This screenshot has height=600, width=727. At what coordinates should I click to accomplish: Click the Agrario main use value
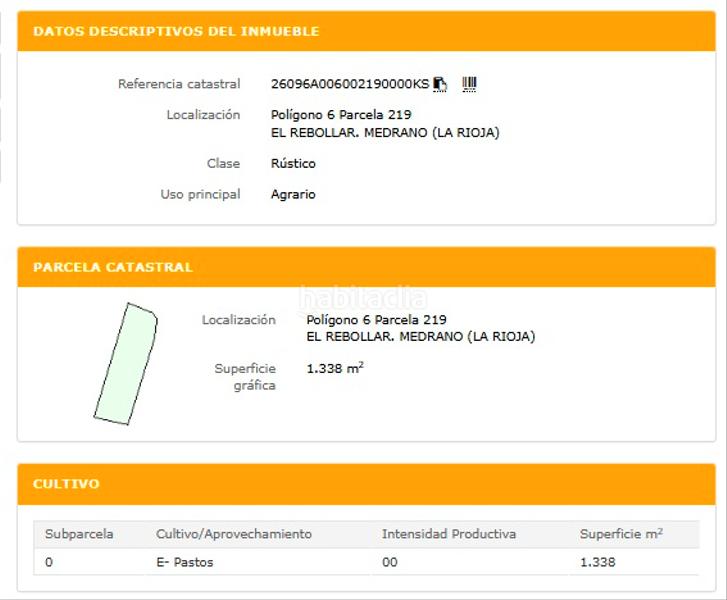[x=293, y=194]
